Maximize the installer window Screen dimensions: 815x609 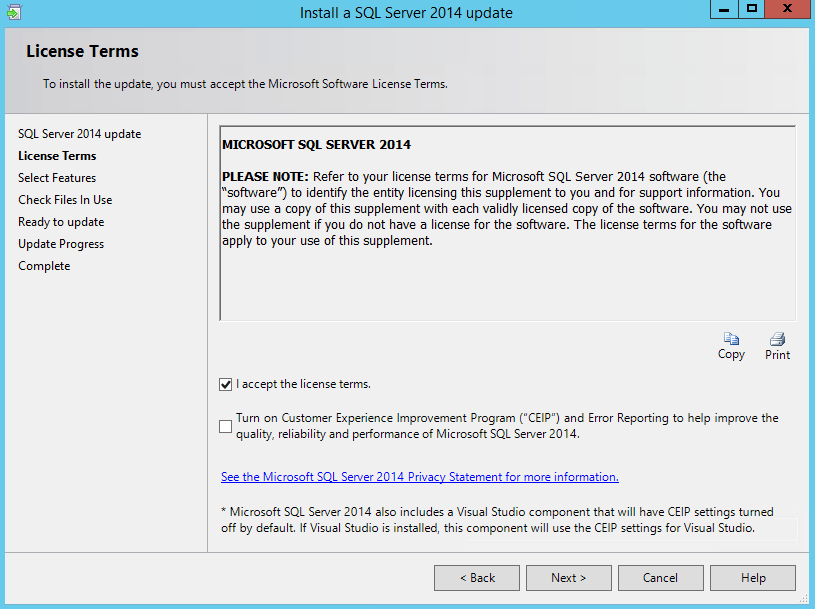[752, 10]
